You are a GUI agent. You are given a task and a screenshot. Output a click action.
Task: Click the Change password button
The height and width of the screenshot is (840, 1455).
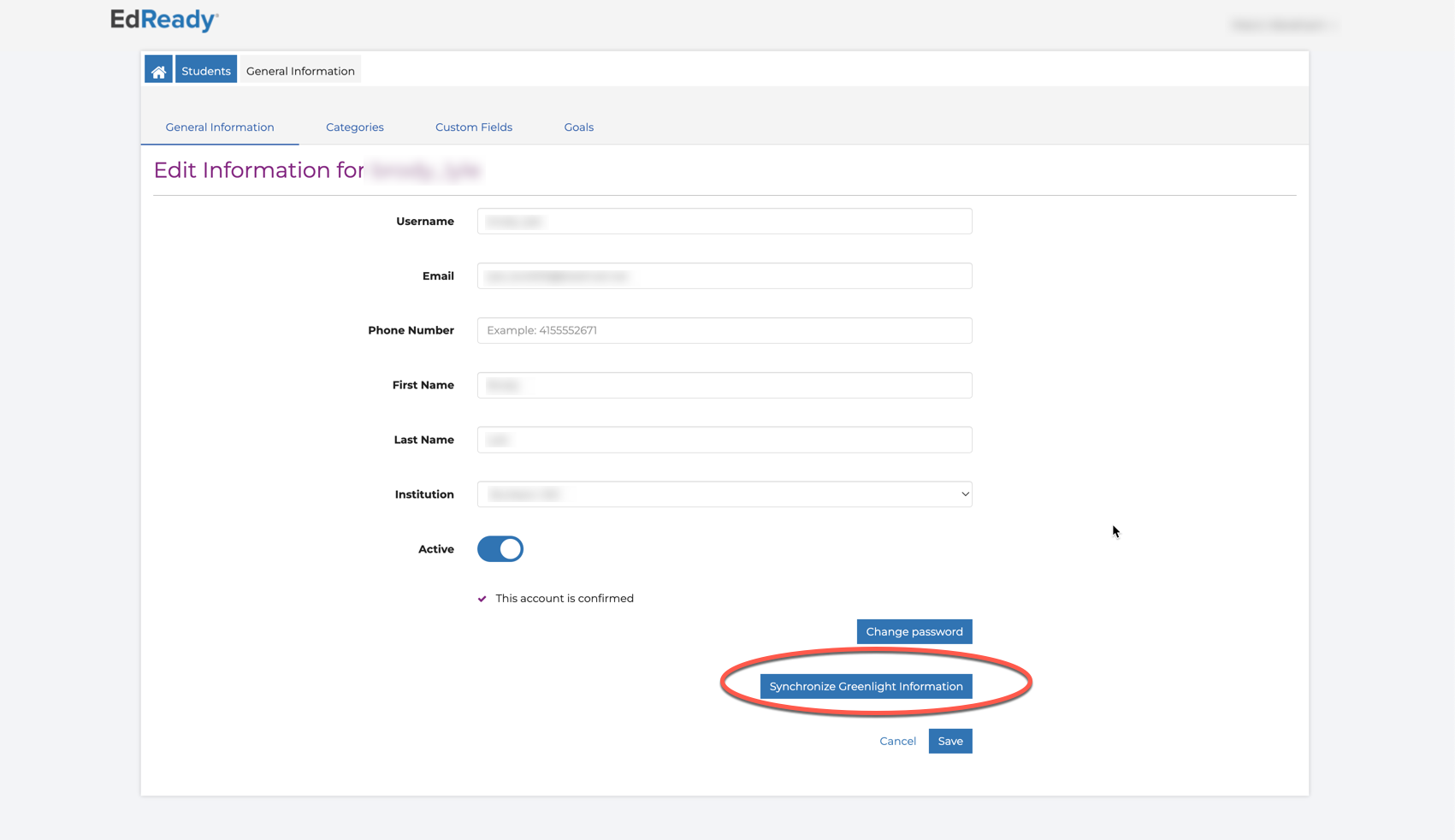(914, 631)
